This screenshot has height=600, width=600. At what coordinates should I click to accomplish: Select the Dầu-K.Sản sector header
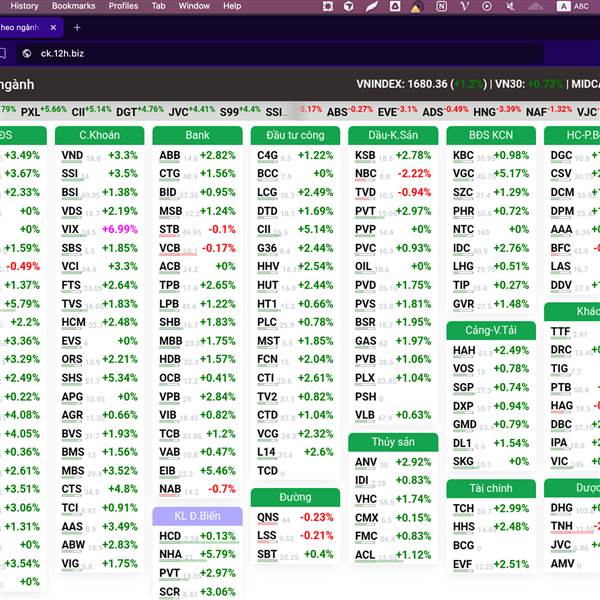[x=393, y=135]
